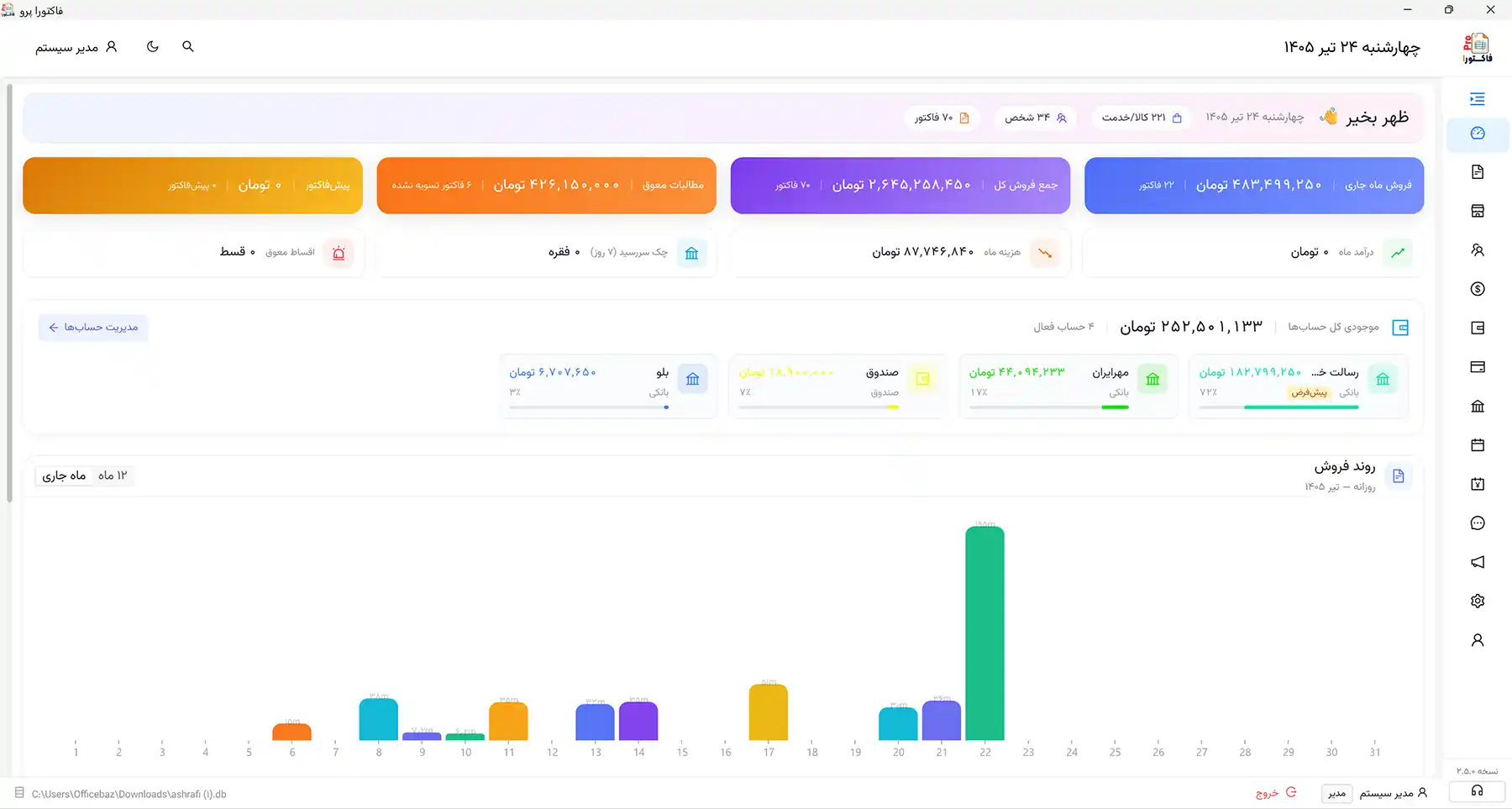Click the header date چهارشنبه ۲۴ تیر ۱۴۰۵
This screenshot has width=1512, height=809.
click(x=1352, y=47)
